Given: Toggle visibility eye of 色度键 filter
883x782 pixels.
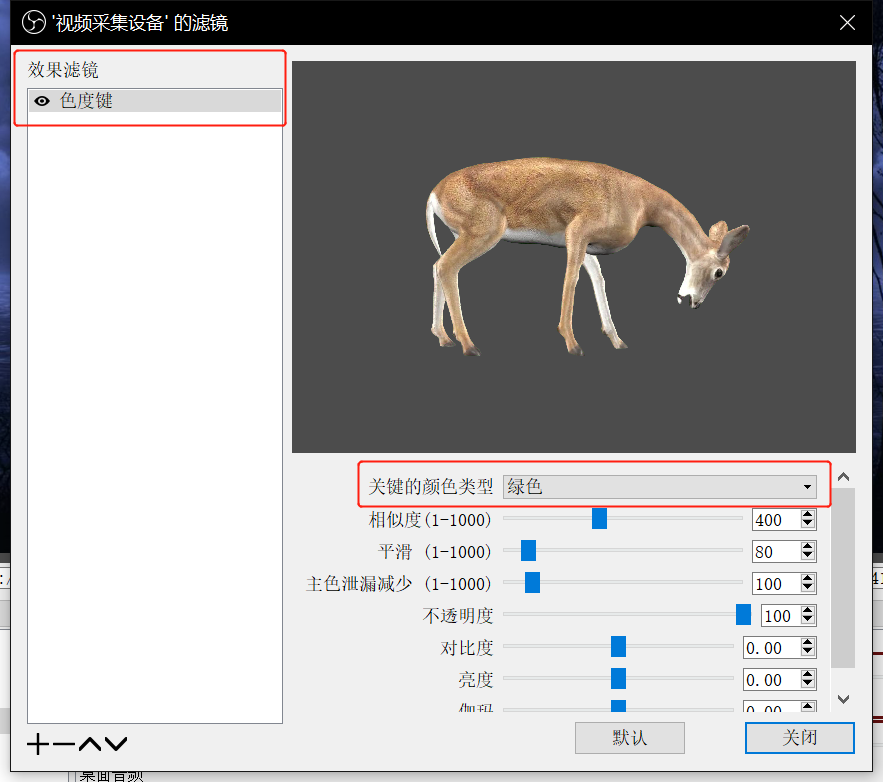Looking at the screenshot, I should coord(42,101).
